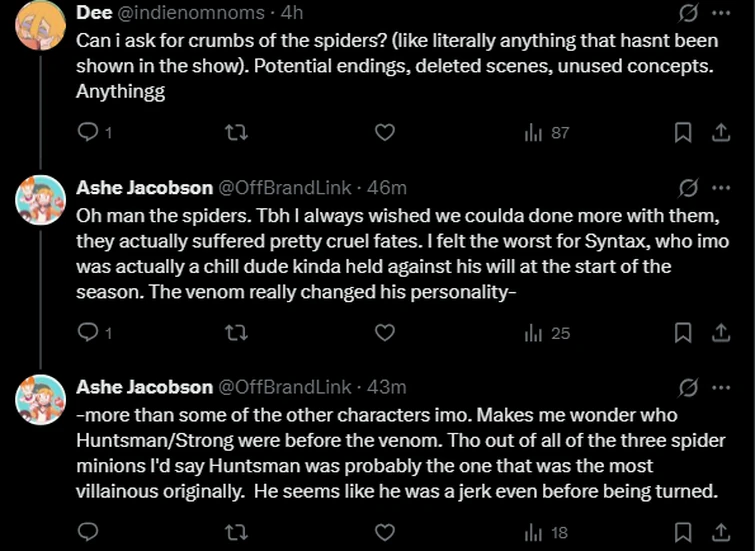Like Ashe Jacobson's 46m tweet
Screen dimensions: 755x551
click(x=384, y=332)
